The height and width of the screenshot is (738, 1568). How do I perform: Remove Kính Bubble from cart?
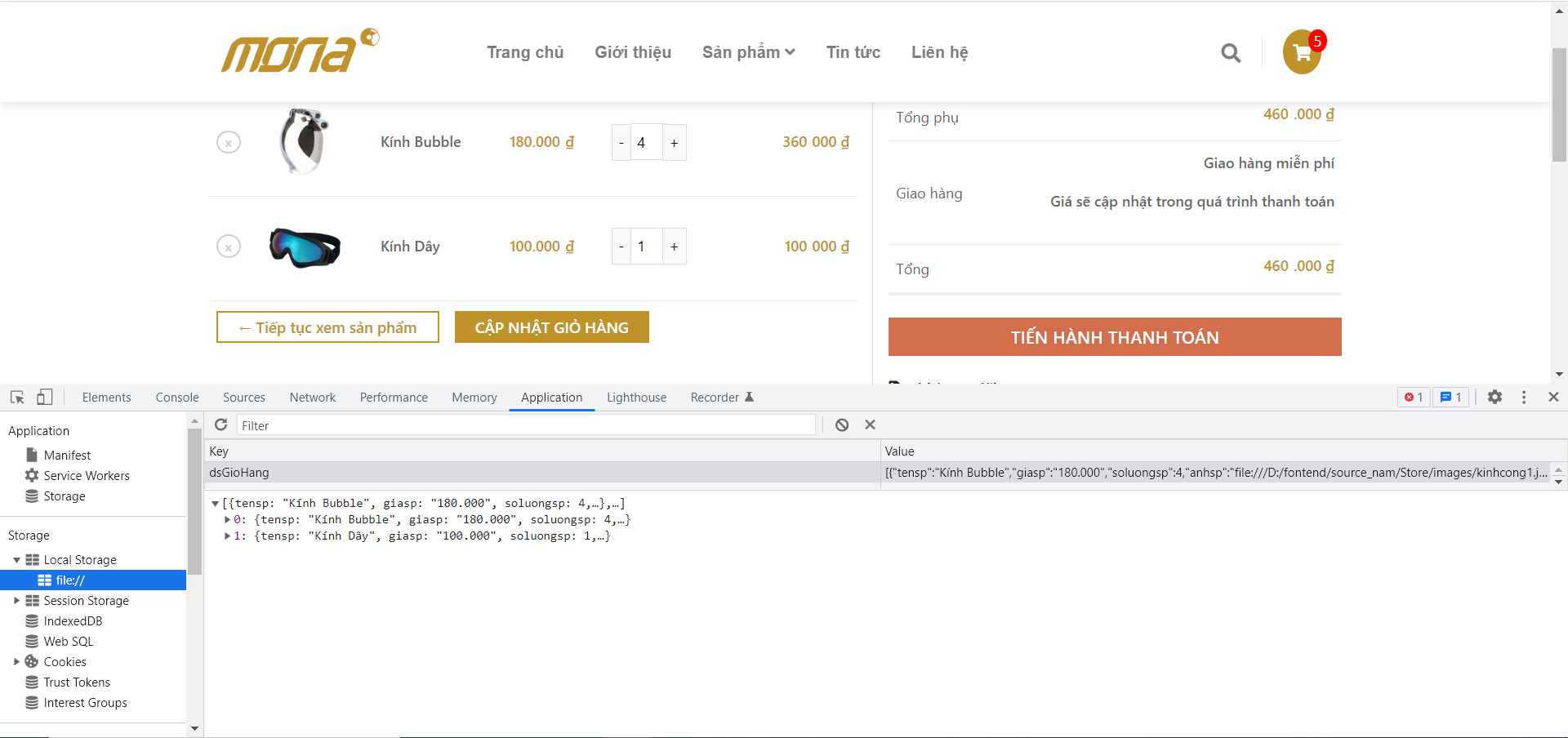(229, 143)
